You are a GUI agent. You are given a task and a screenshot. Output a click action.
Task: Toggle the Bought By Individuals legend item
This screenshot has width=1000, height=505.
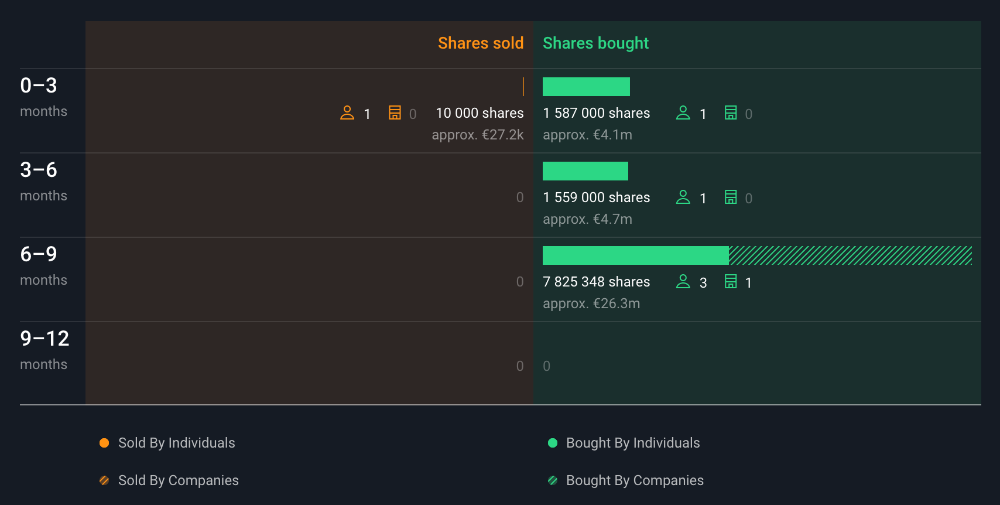[x=624, y=443]
